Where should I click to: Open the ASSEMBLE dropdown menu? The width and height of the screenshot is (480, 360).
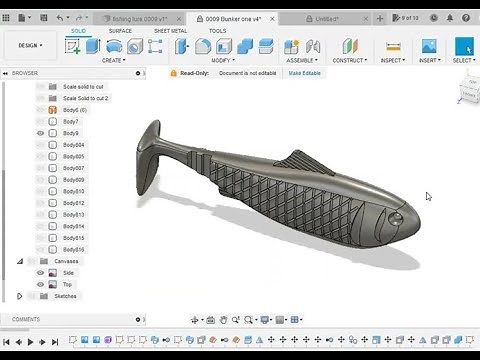click(x=302, y=60)
